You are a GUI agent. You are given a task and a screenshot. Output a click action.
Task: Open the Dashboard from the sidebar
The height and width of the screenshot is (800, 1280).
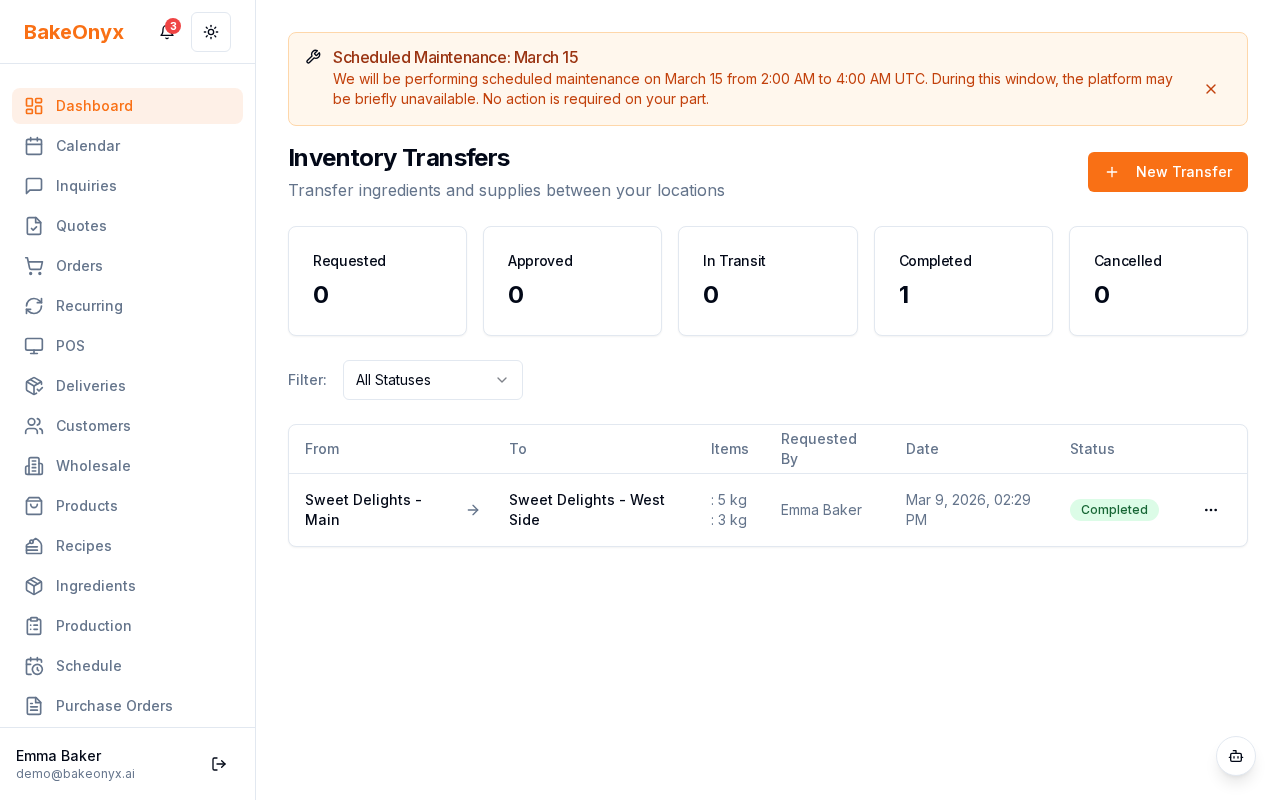tap(94, 106)
